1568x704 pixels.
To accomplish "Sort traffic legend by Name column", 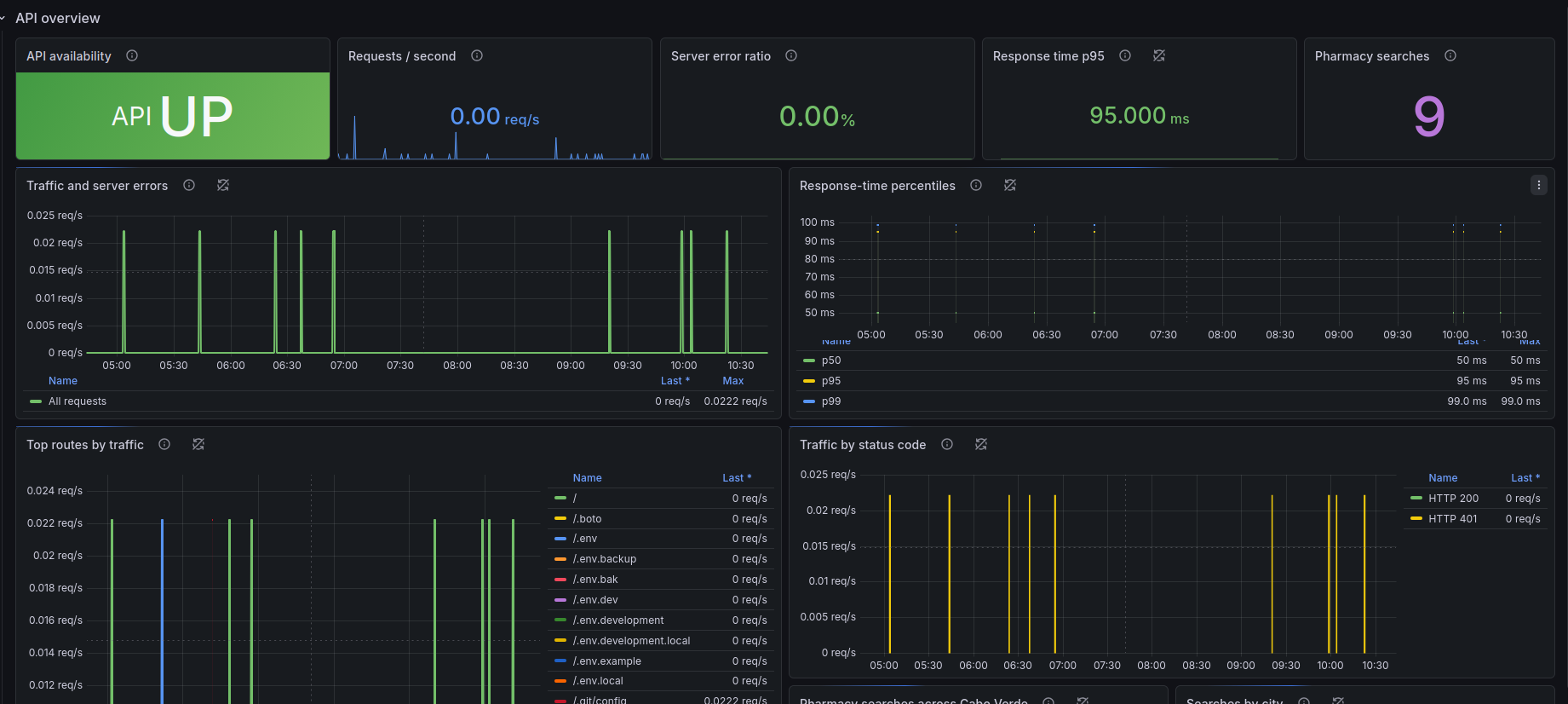I will [63, 381].
